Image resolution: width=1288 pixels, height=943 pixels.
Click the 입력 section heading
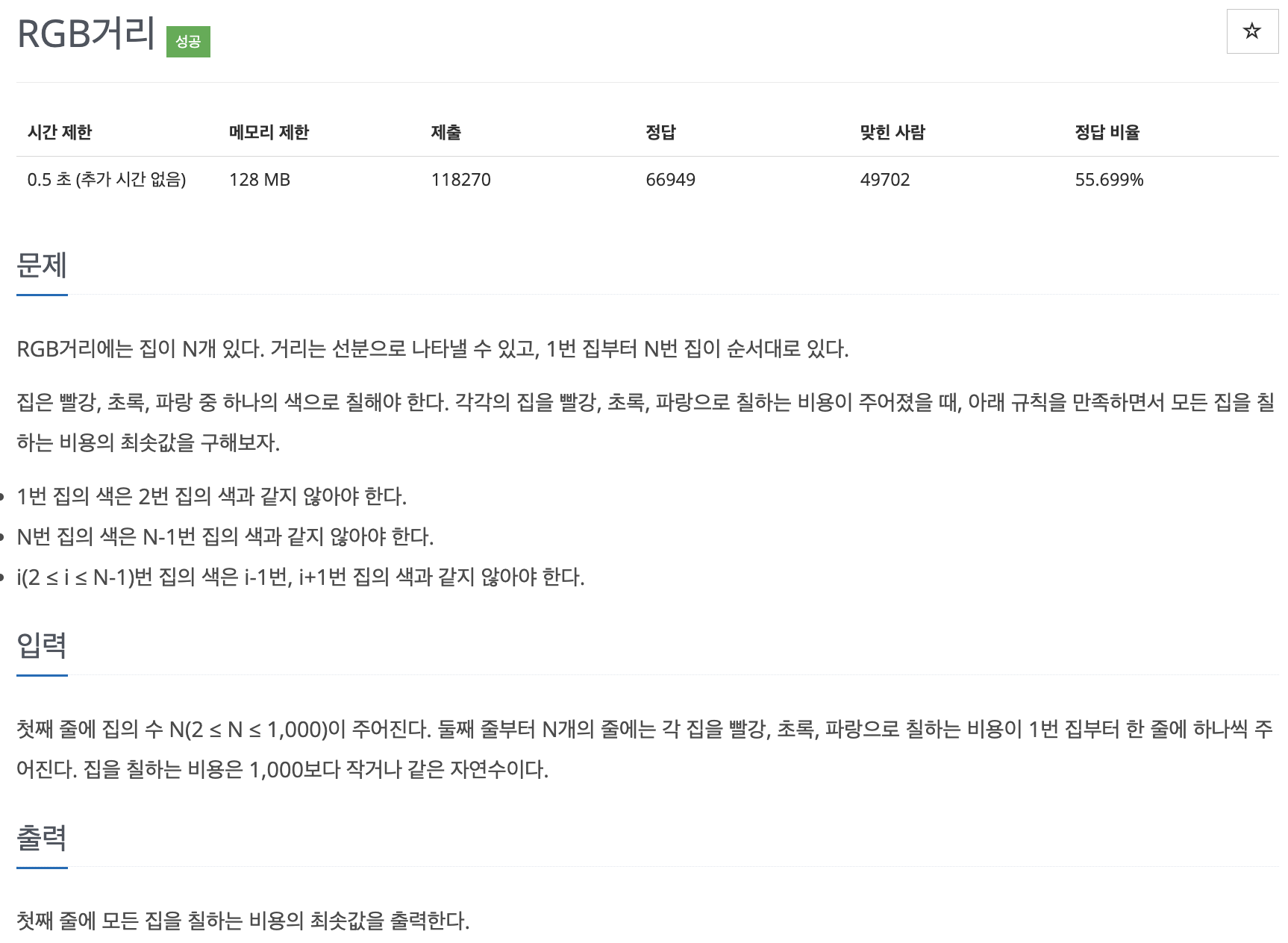click(x=42, y=645)
